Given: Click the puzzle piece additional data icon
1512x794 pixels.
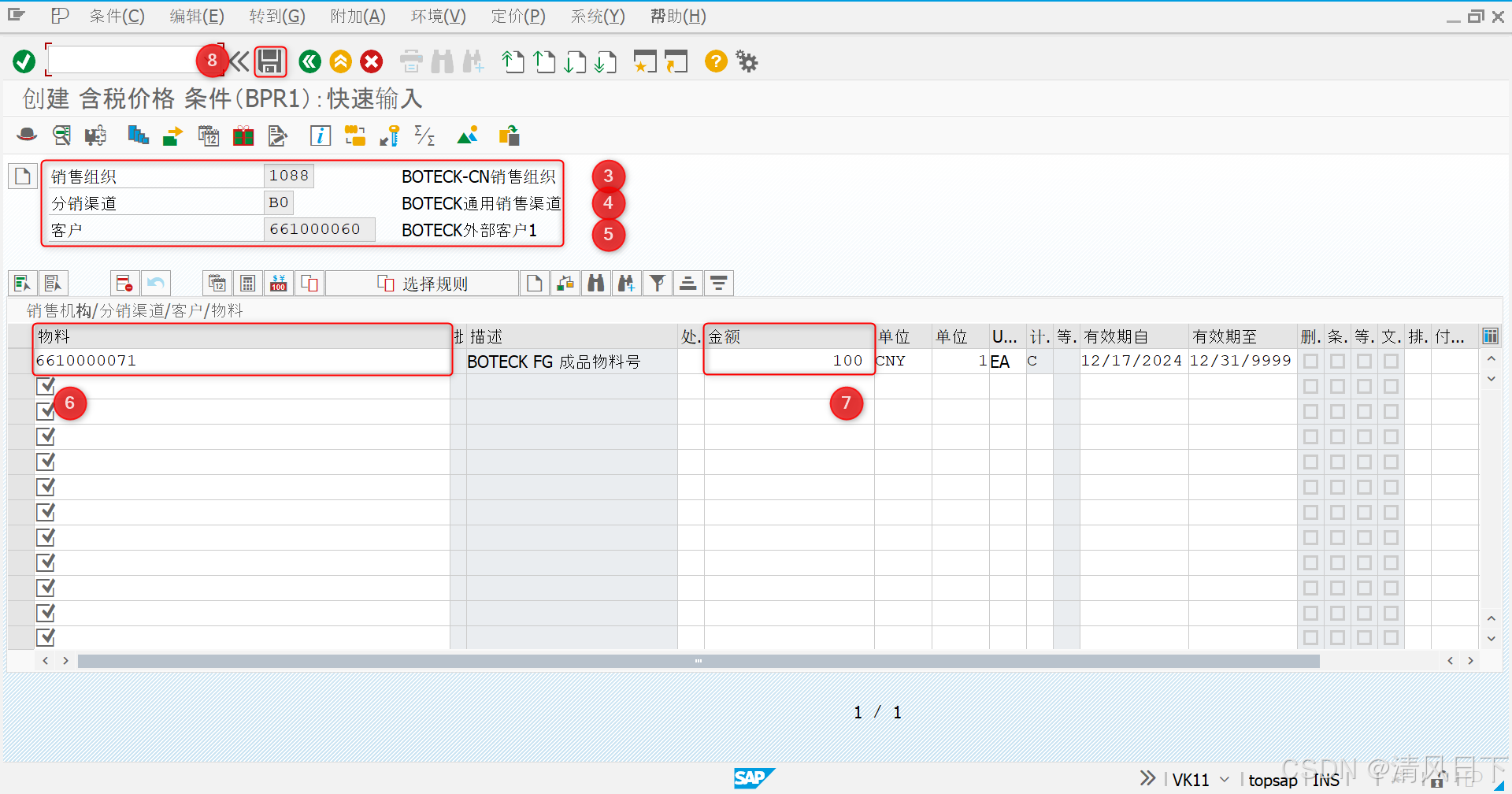Looking at the screenshot, I should [95, 135].
